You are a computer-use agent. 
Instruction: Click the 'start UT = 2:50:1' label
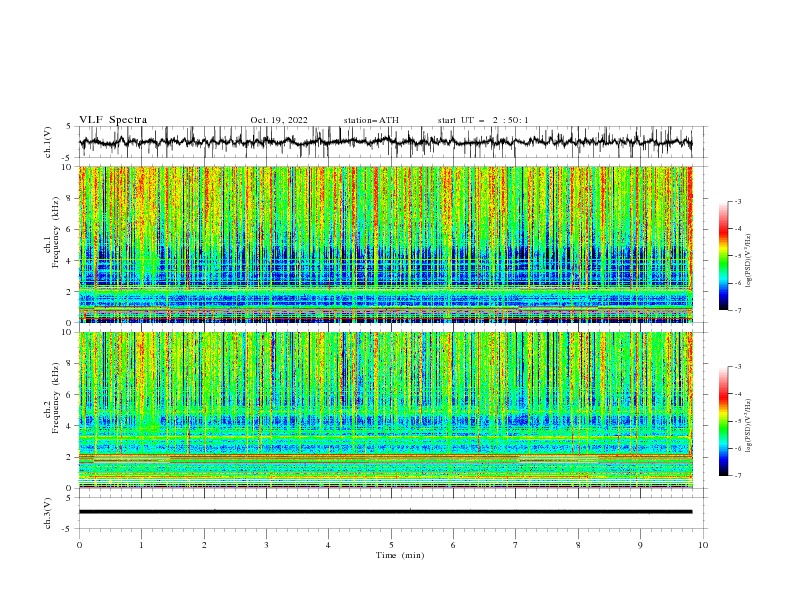[x=483, y=120]
